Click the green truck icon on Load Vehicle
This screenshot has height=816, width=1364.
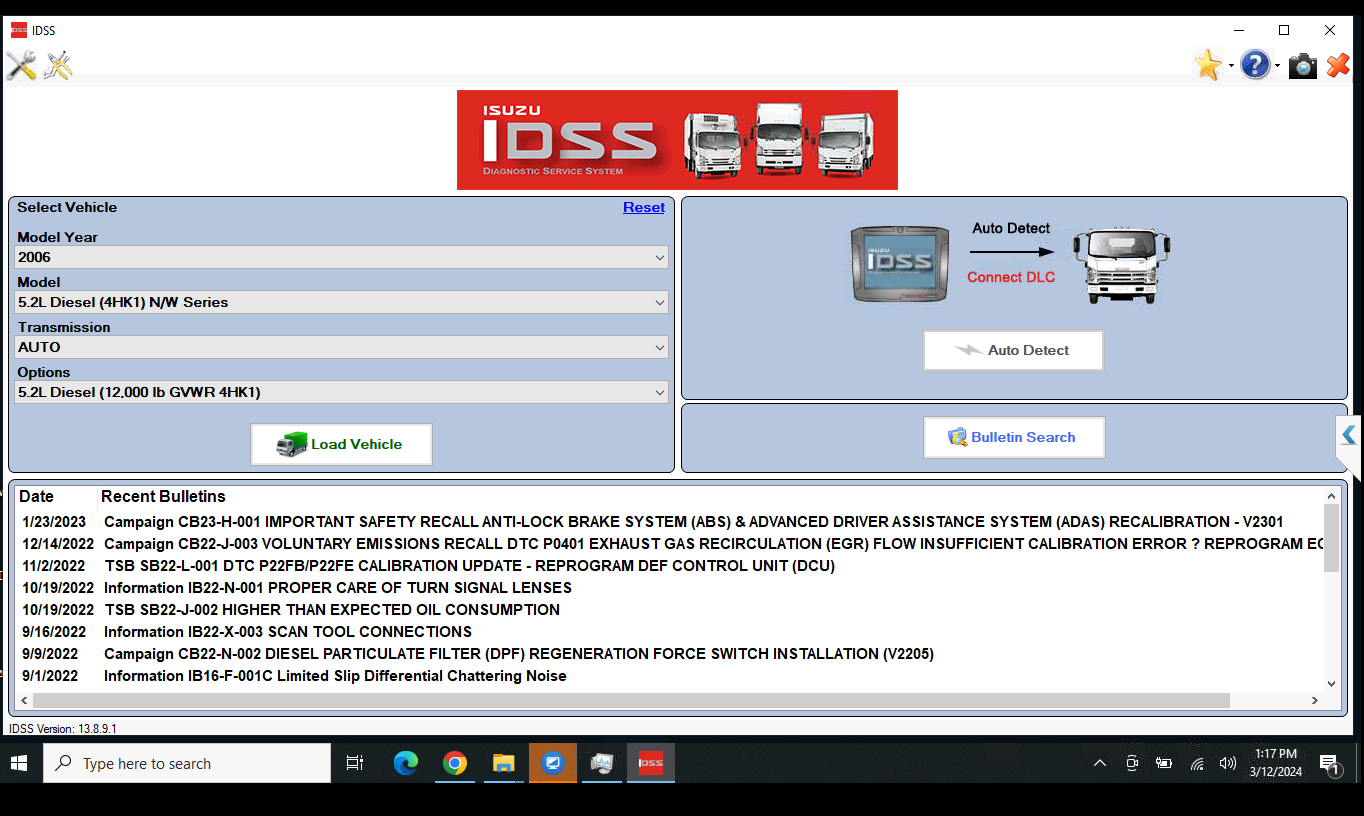click(x=292, y=443)
